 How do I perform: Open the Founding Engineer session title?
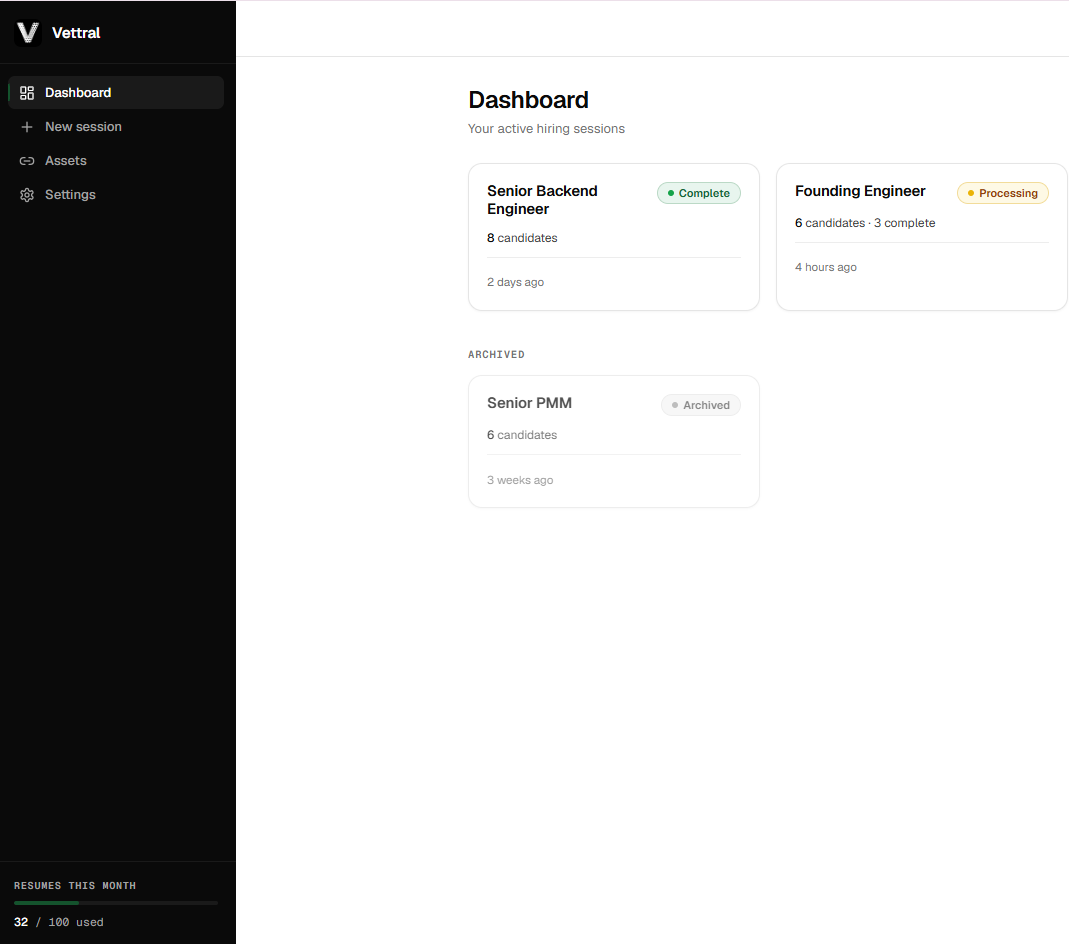(x=860, y=191)
